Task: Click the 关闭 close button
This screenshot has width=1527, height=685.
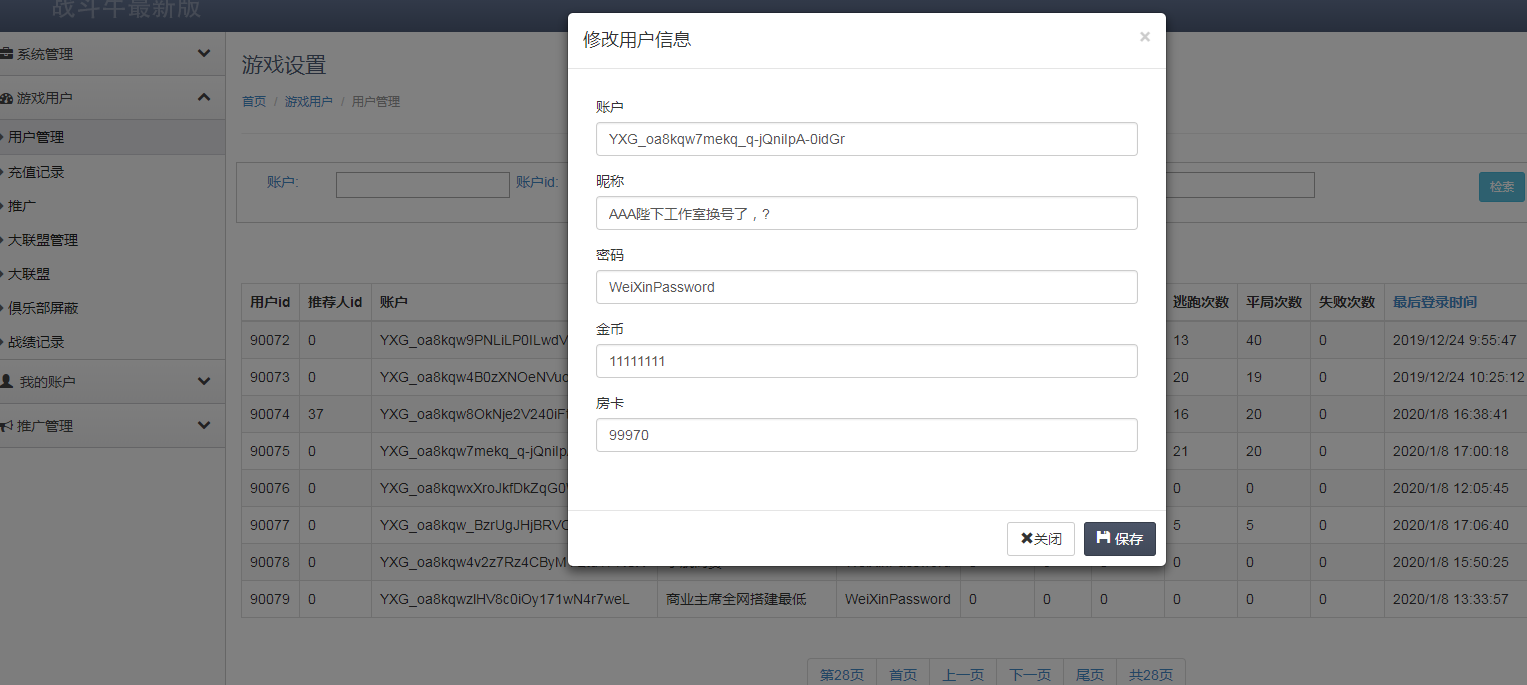Action: pos(1040,539)
